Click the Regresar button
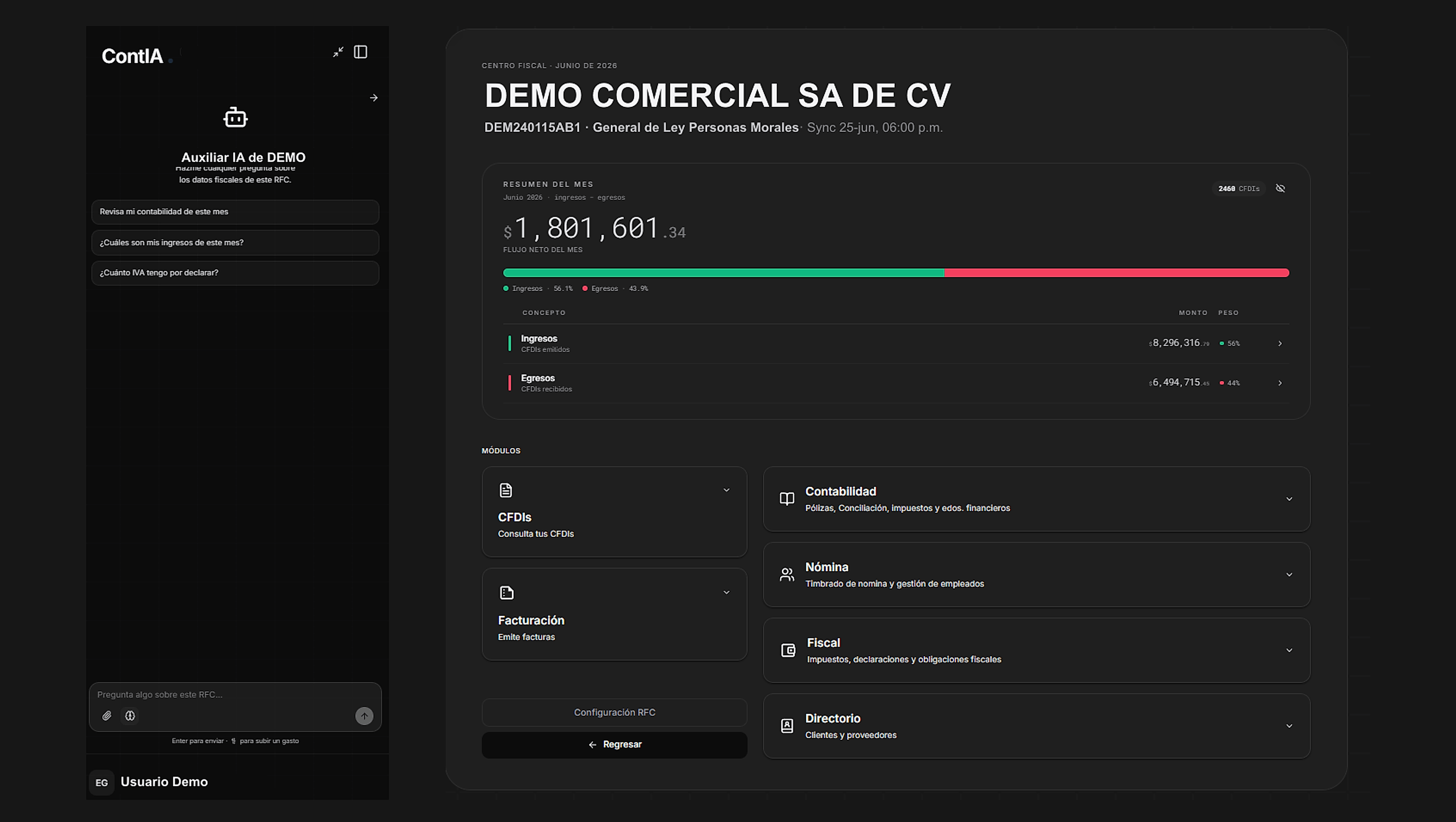Screen dimensions: 1456x822 click(614, 745)
